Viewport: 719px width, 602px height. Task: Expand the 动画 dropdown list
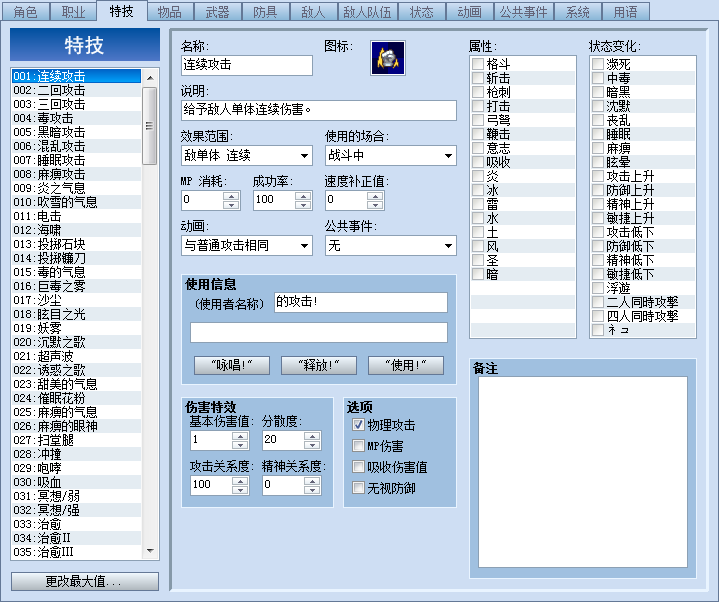click(x=247, y=246)
